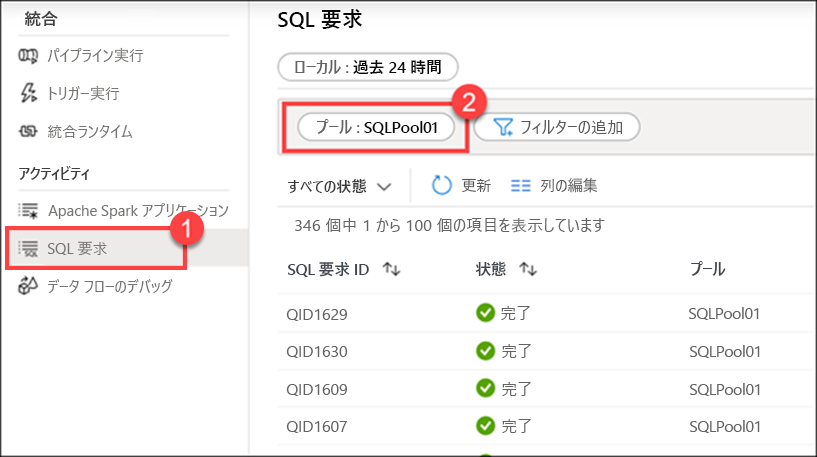Select request QID1629
This screenshot has width=817, height=457.
click(317, 314)
